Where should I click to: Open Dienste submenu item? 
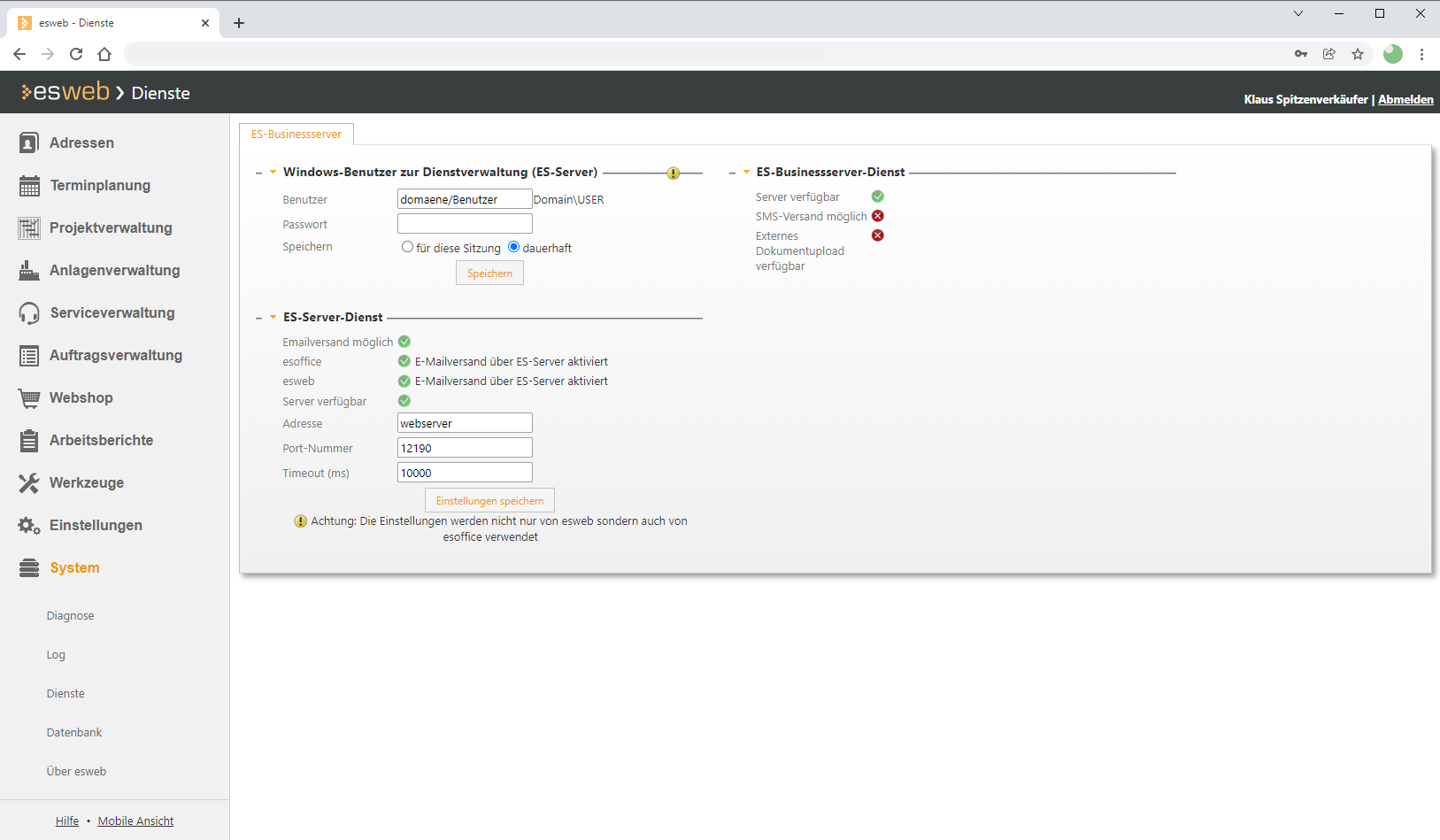tap(65, 694)
